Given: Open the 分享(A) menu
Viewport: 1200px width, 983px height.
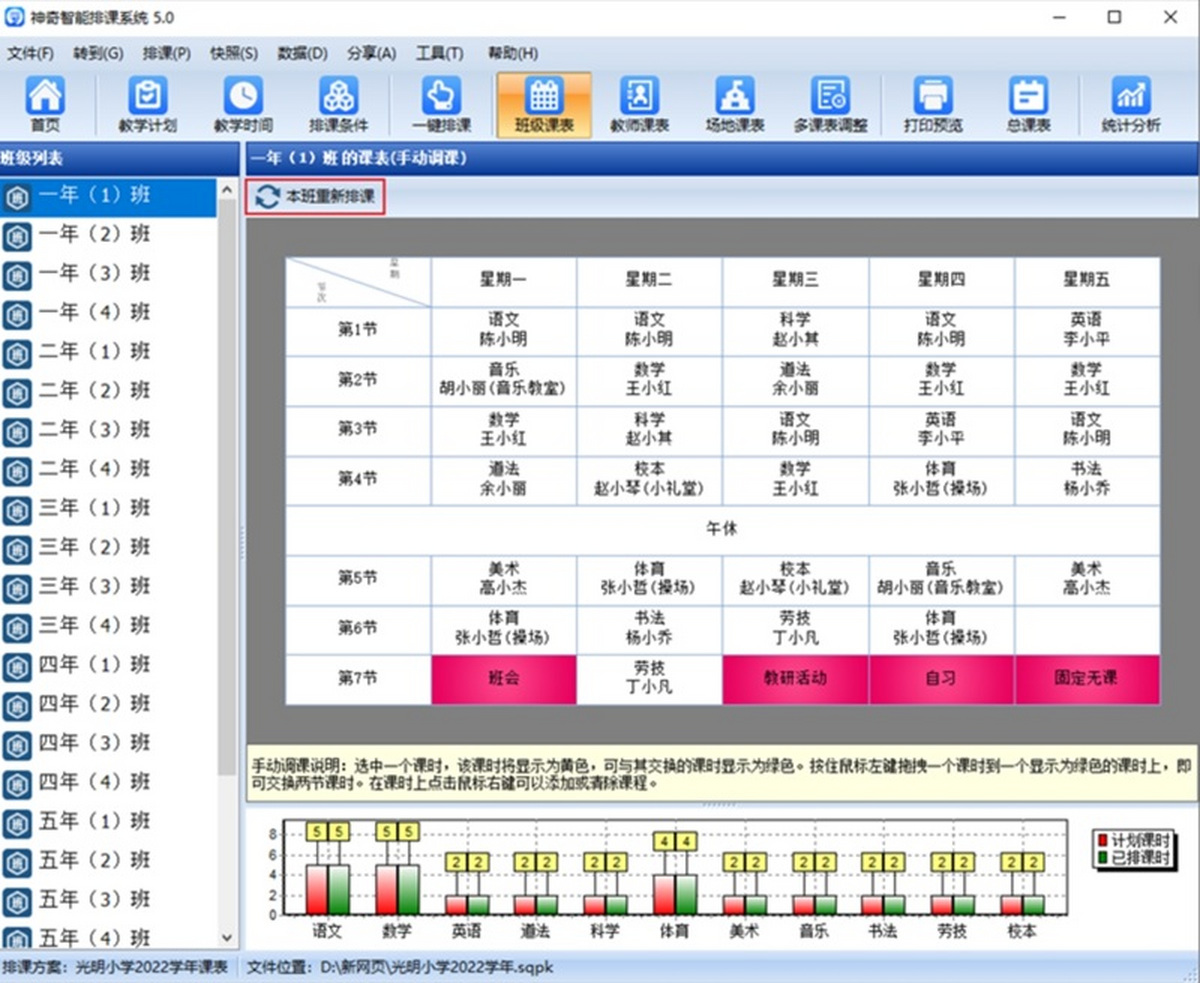Looking at the screenshot, I should (371, 53).
